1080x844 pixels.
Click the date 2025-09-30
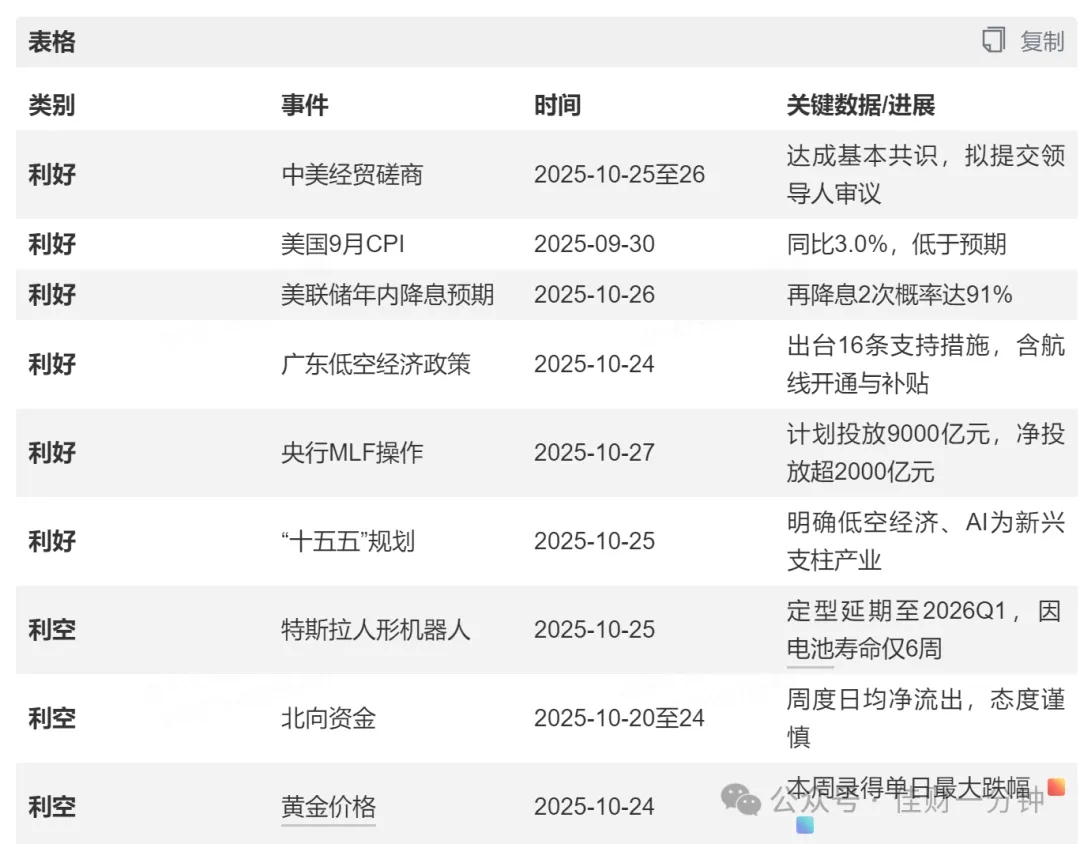click(x=594, y=244)
